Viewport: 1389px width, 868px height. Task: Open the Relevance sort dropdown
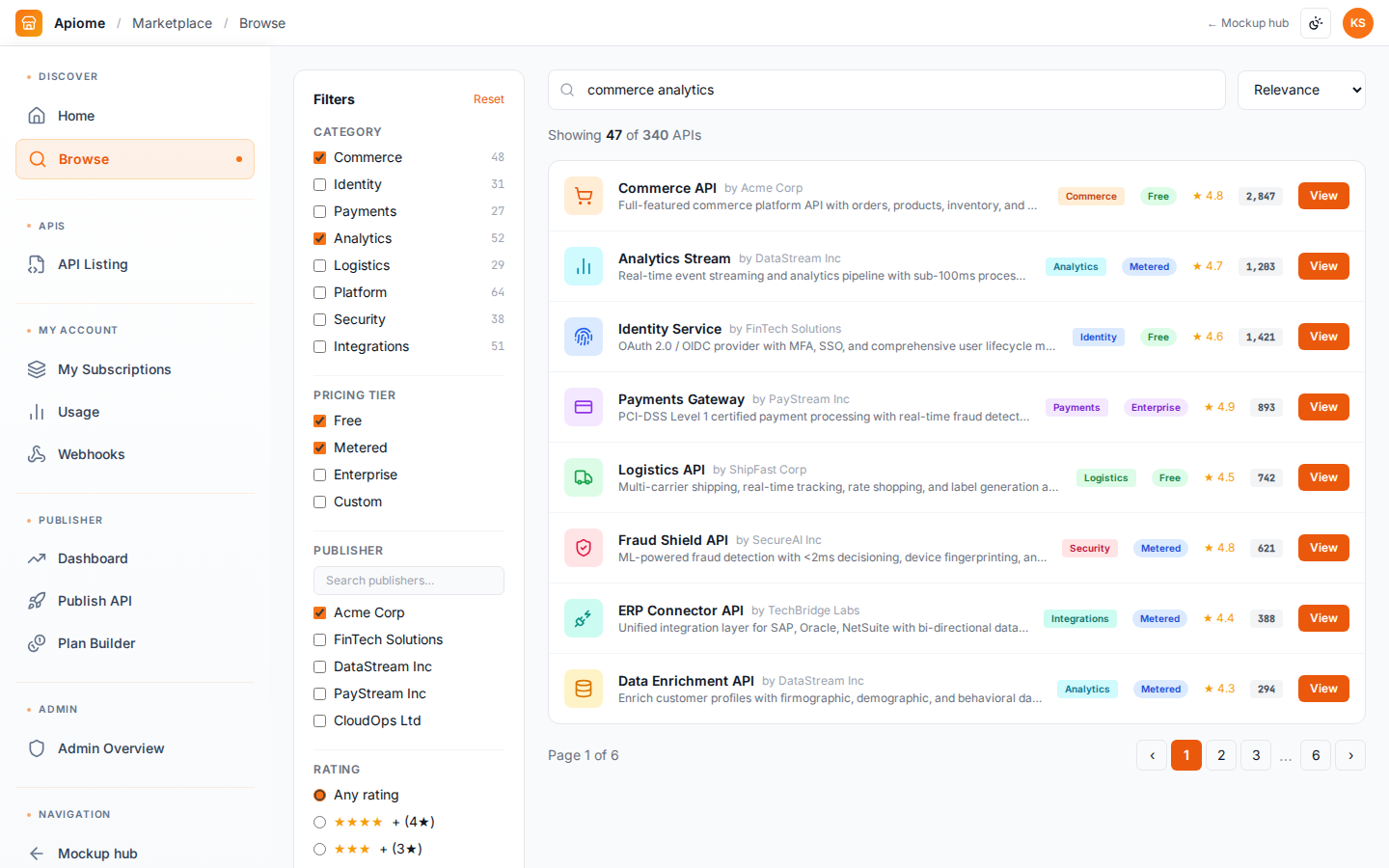tap(1301, 90)
